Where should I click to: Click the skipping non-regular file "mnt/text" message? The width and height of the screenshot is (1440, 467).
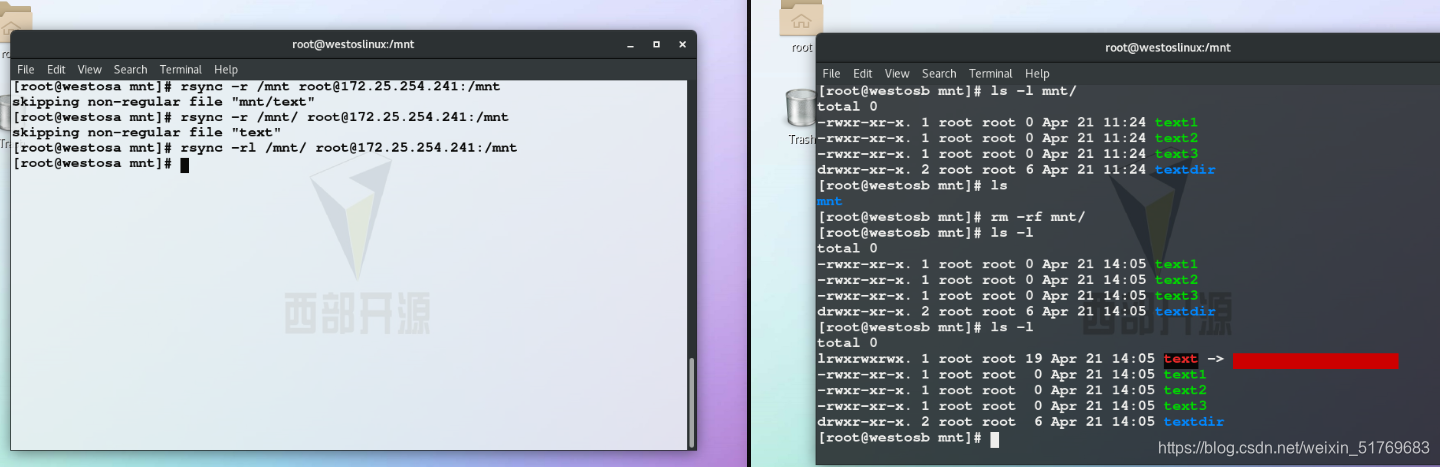[164, 102]
